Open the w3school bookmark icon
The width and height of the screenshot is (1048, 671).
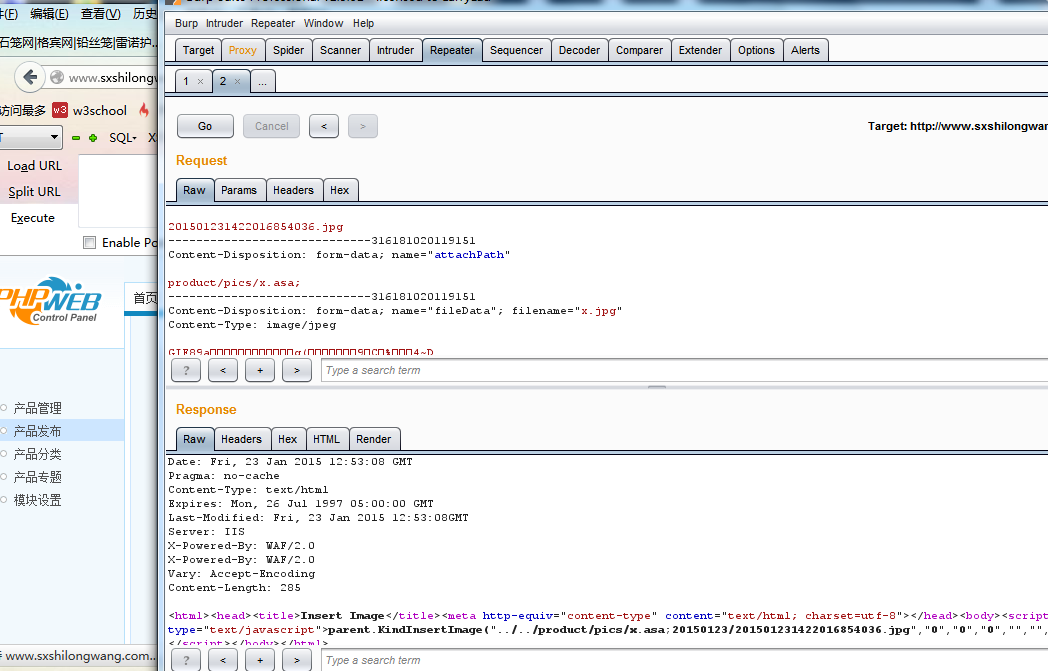(59, 110)
